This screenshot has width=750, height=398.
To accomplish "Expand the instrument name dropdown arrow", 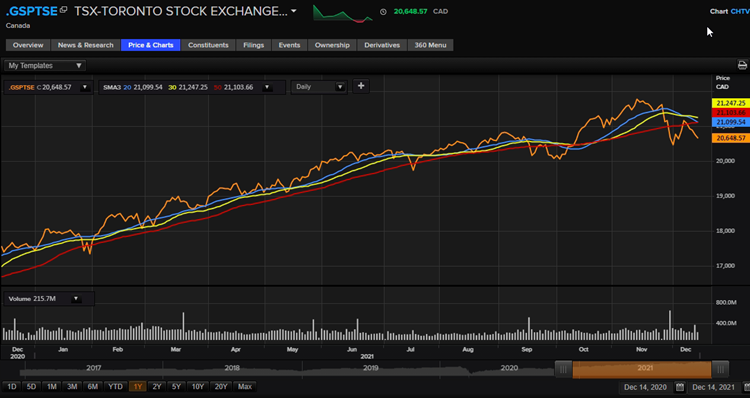I will 294,11.
